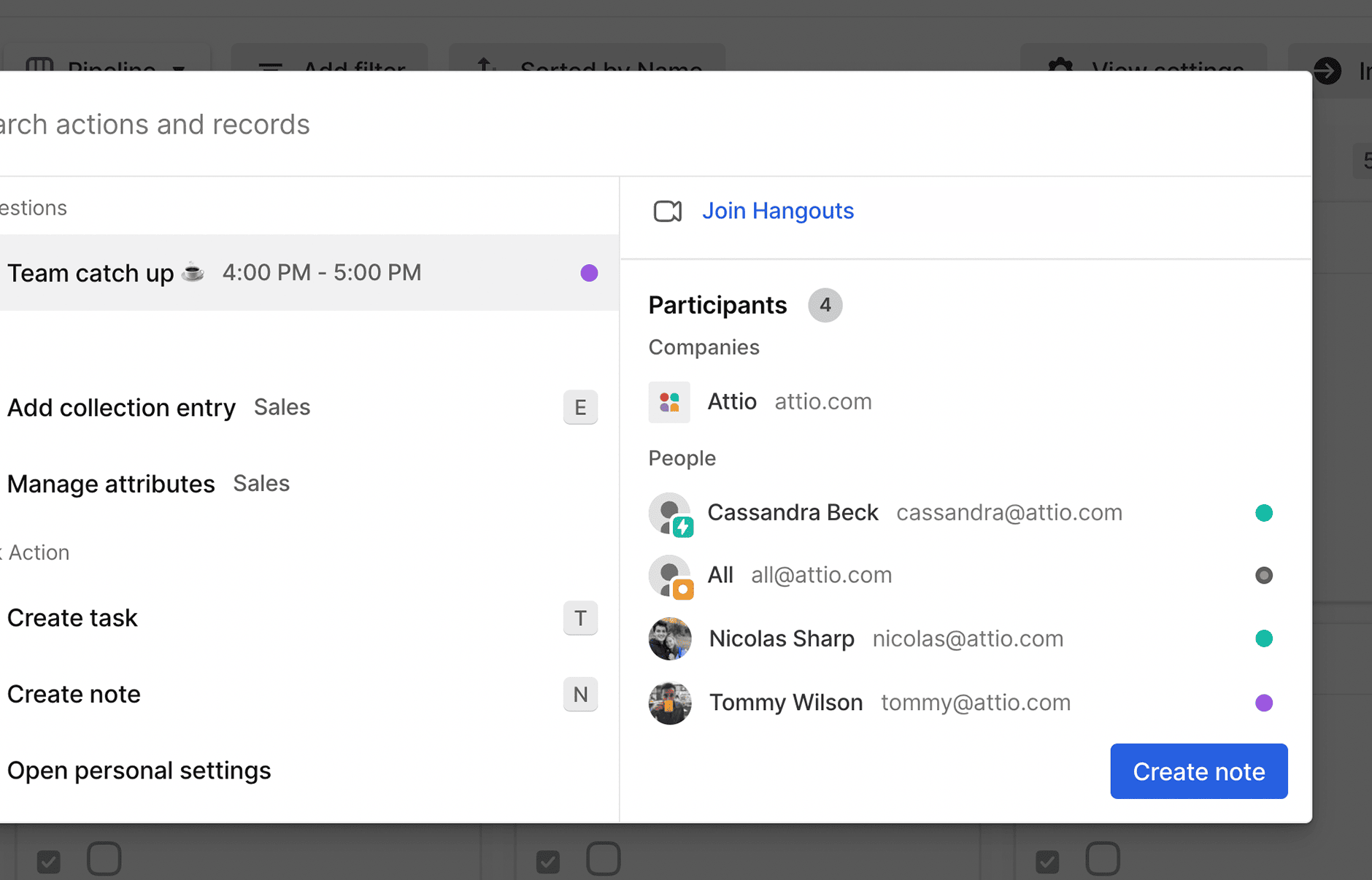Click the checked box icon in the background's middle column
Screen dimensions: 1372x880
pyautogui.click(x=548, y=861)
